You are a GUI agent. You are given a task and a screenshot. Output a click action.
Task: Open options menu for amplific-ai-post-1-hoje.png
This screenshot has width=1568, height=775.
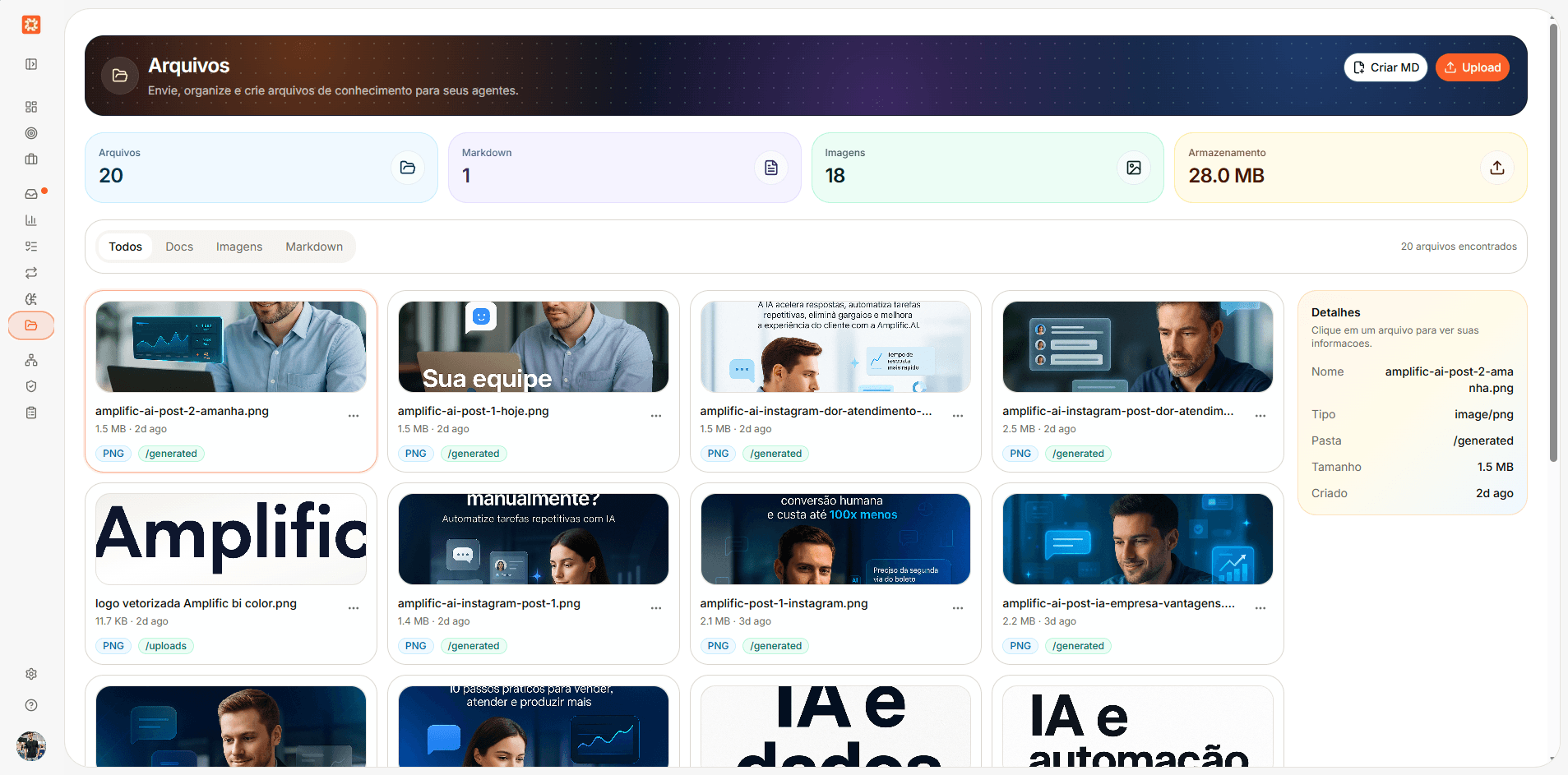point(656,416)
